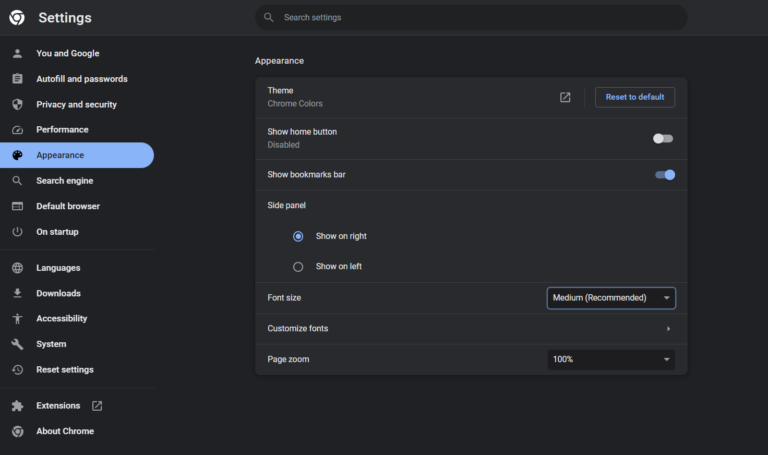Turn off the Show bookmarks bar toggle
This screenshot has width=768, height=455.
(664, 175)
